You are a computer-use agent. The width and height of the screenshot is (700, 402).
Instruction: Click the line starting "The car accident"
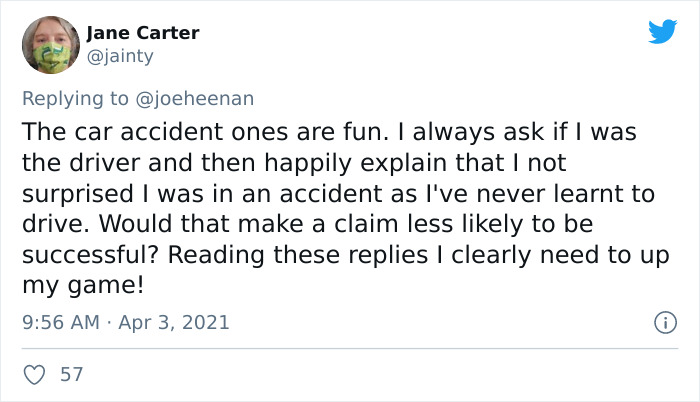[330, 132]
